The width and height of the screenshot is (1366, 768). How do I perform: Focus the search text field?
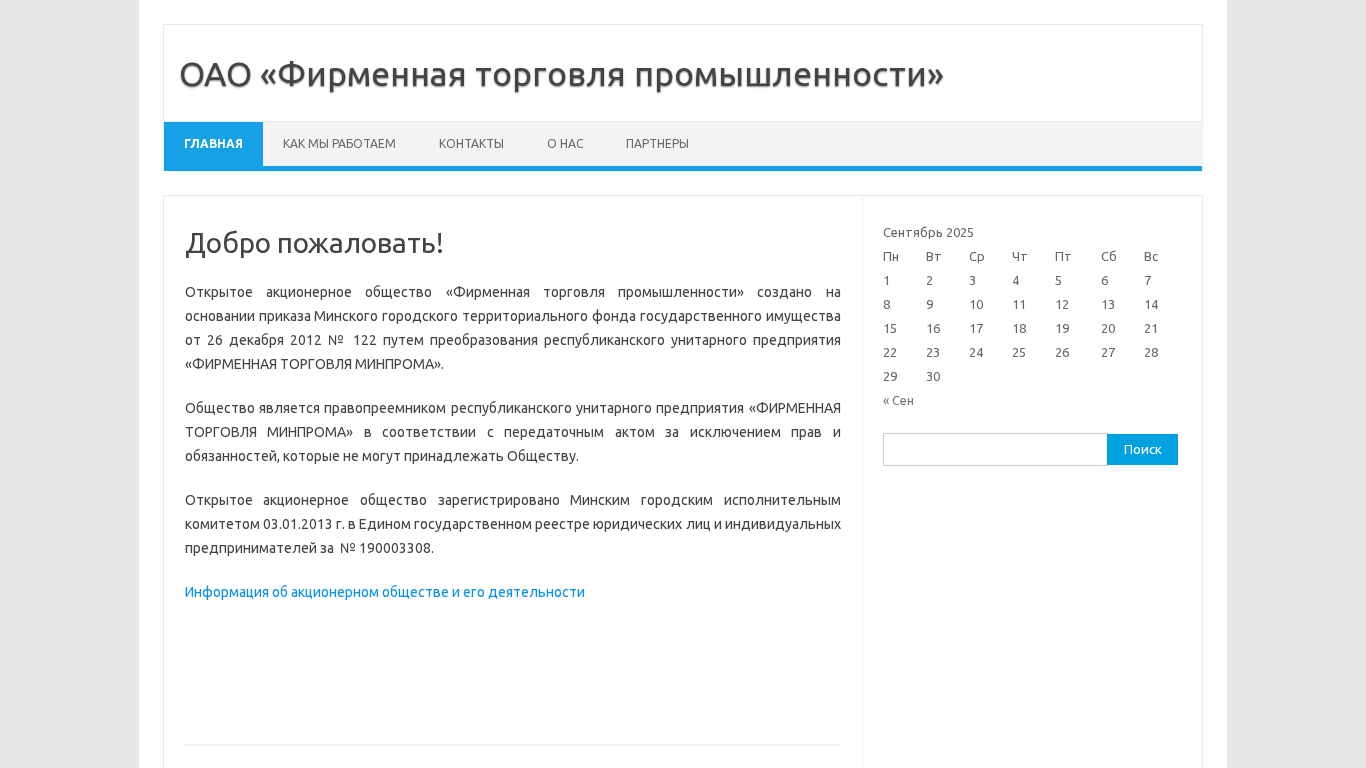tap(995, 449)
